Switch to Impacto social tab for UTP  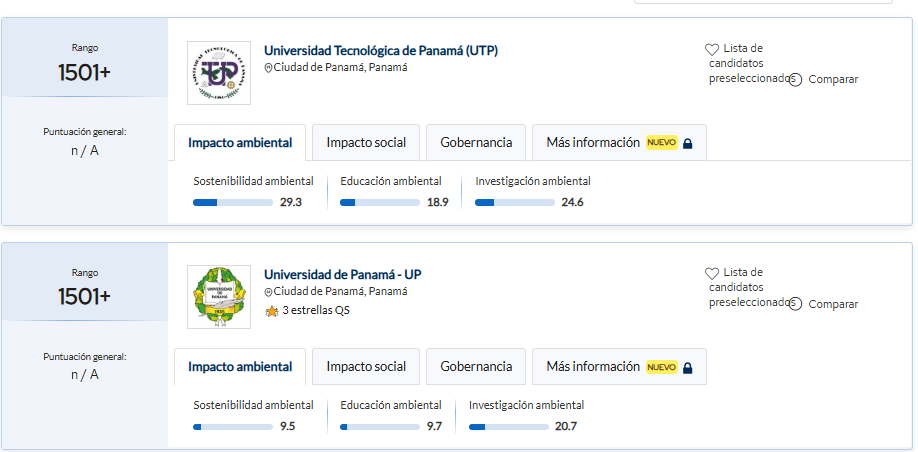coord(366,142)
